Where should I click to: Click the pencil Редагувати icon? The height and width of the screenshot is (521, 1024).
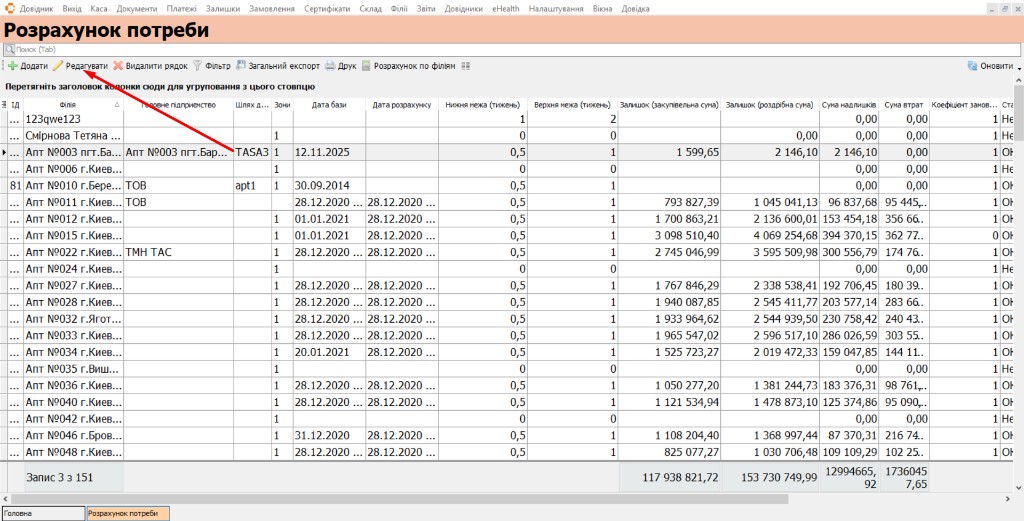click(x=58, y=66)
